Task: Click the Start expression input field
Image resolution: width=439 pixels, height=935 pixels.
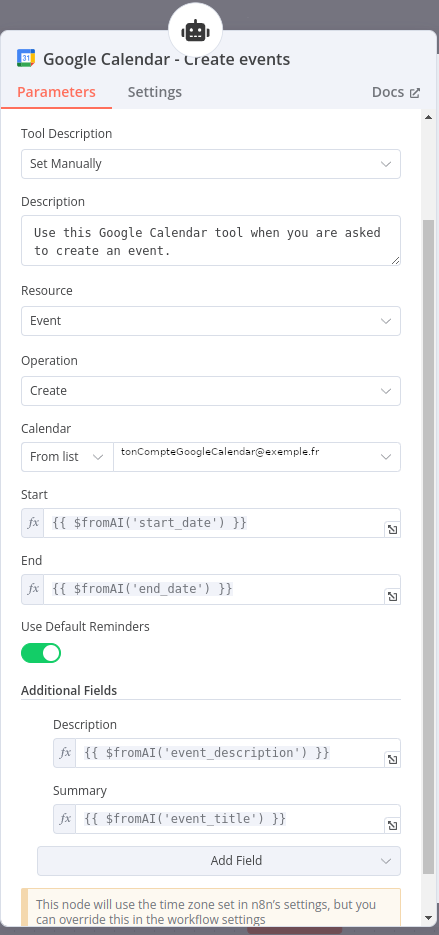Action: (222, 523)
